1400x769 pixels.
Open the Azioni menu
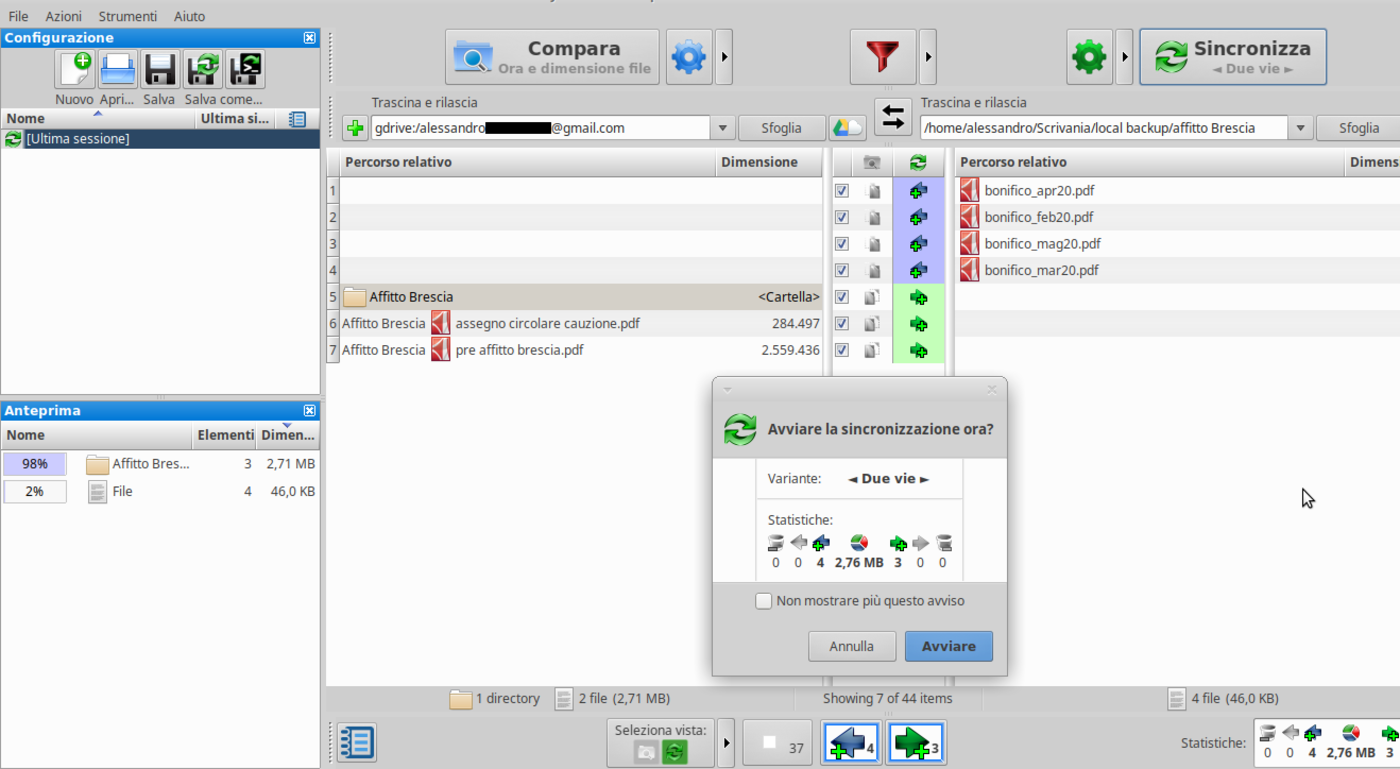pos(64,16)
